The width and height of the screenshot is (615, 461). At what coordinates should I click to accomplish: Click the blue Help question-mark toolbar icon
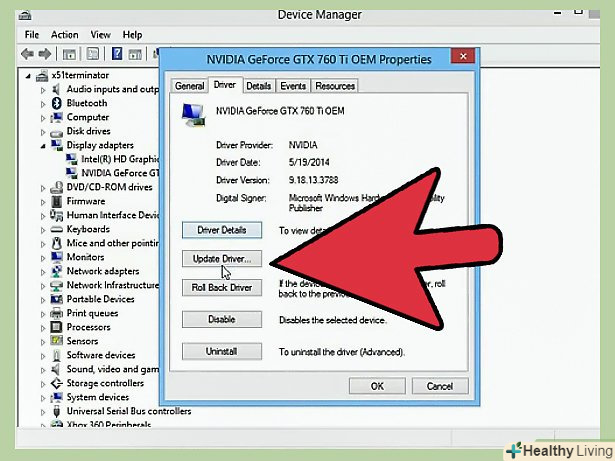point(117,53)
